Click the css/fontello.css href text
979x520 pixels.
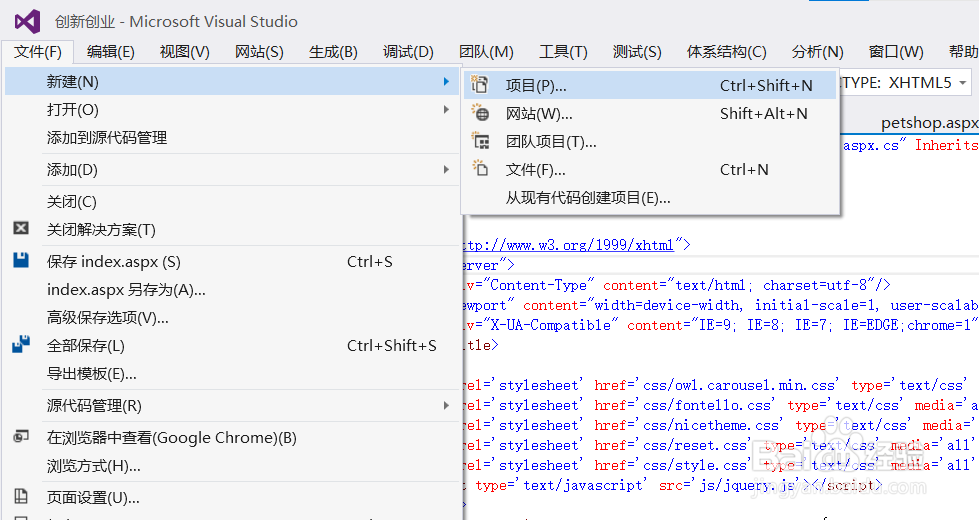point(707,405)
